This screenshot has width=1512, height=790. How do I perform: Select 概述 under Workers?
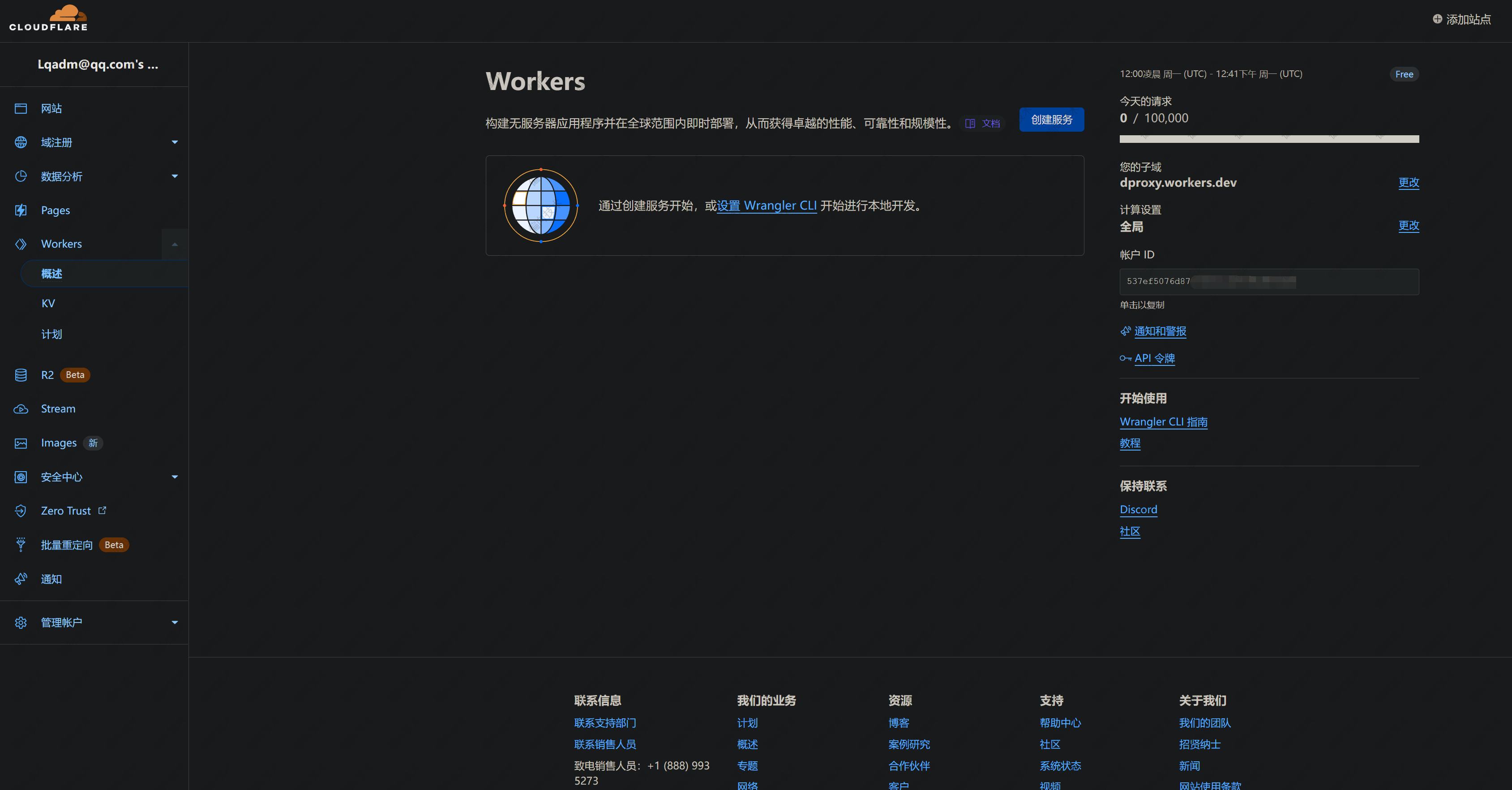click(104, 274)
